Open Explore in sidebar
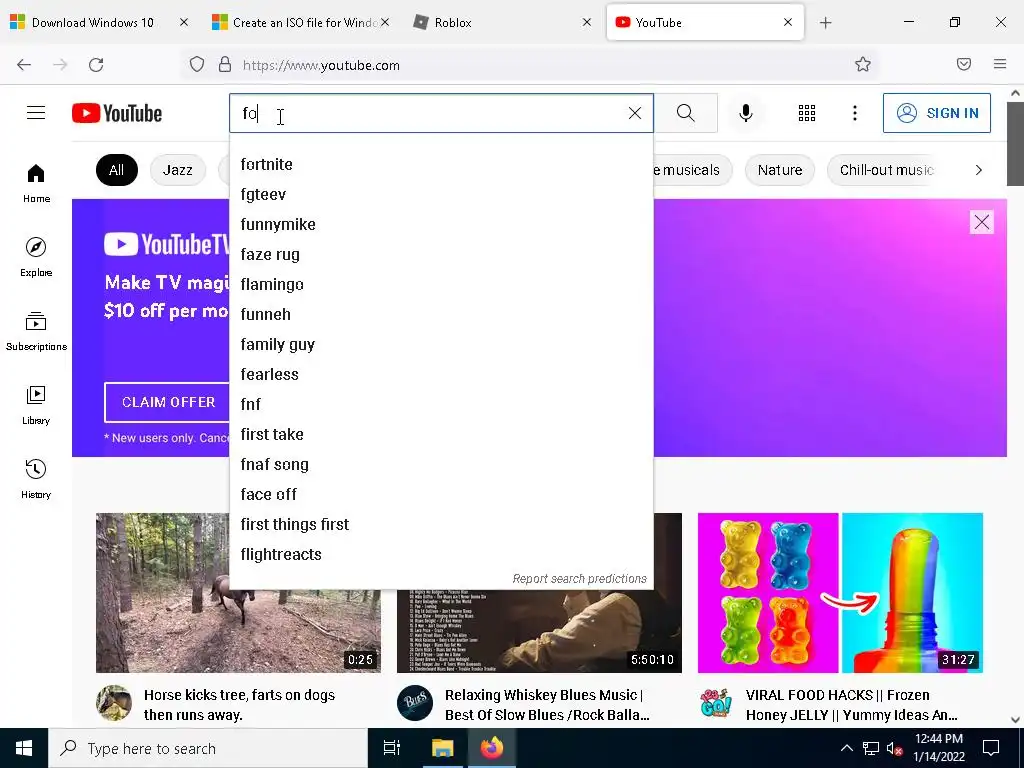Viewport: 1024px width, 768px height. point(36,257)
